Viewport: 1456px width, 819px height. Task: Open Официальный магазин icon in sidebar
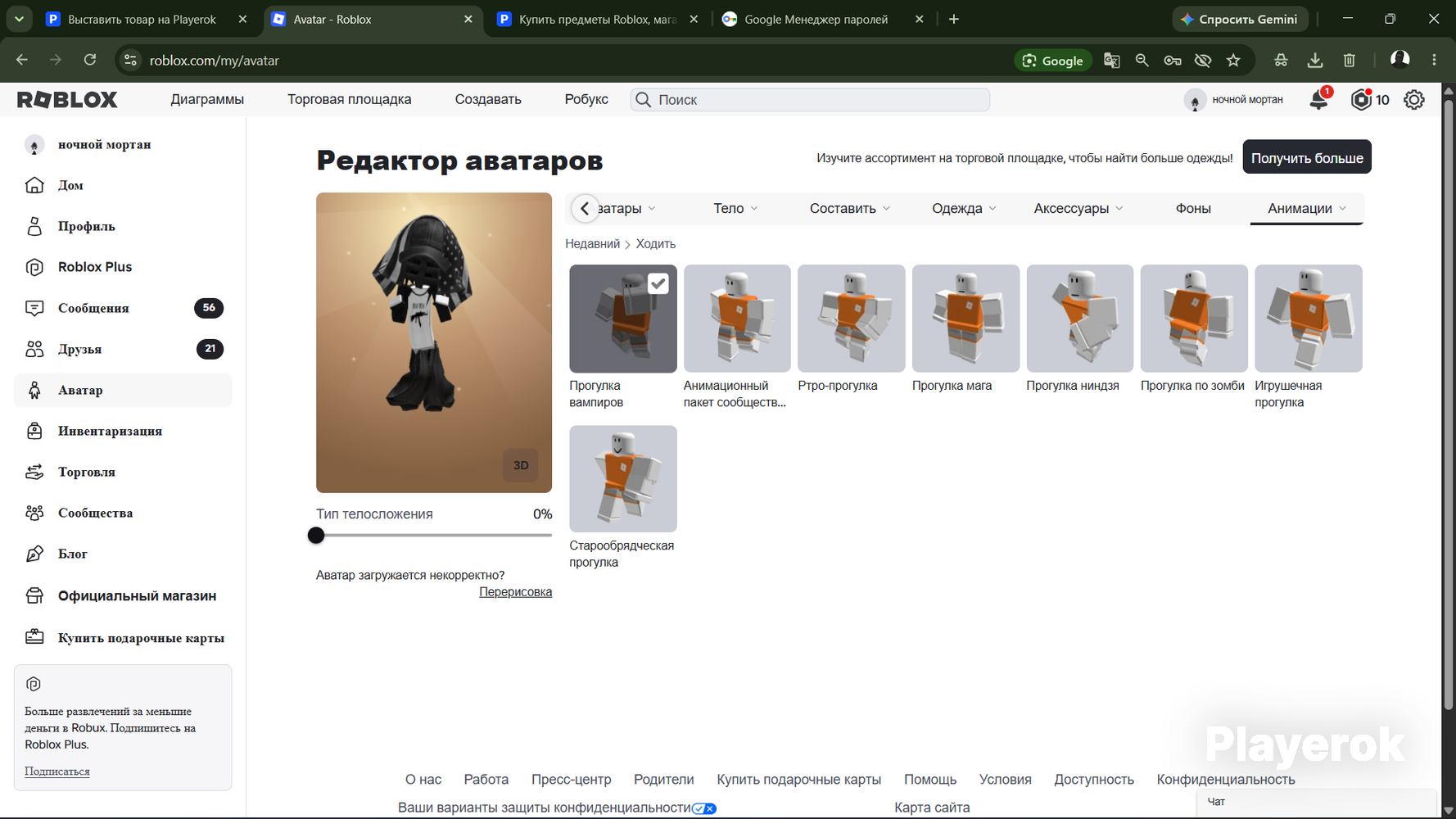pos(34,595)
